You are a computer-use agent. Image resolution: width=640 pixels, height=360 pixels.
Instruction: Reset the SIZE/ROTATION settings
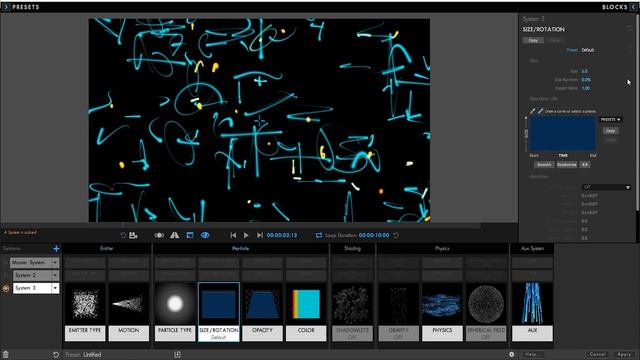[630, 28]
